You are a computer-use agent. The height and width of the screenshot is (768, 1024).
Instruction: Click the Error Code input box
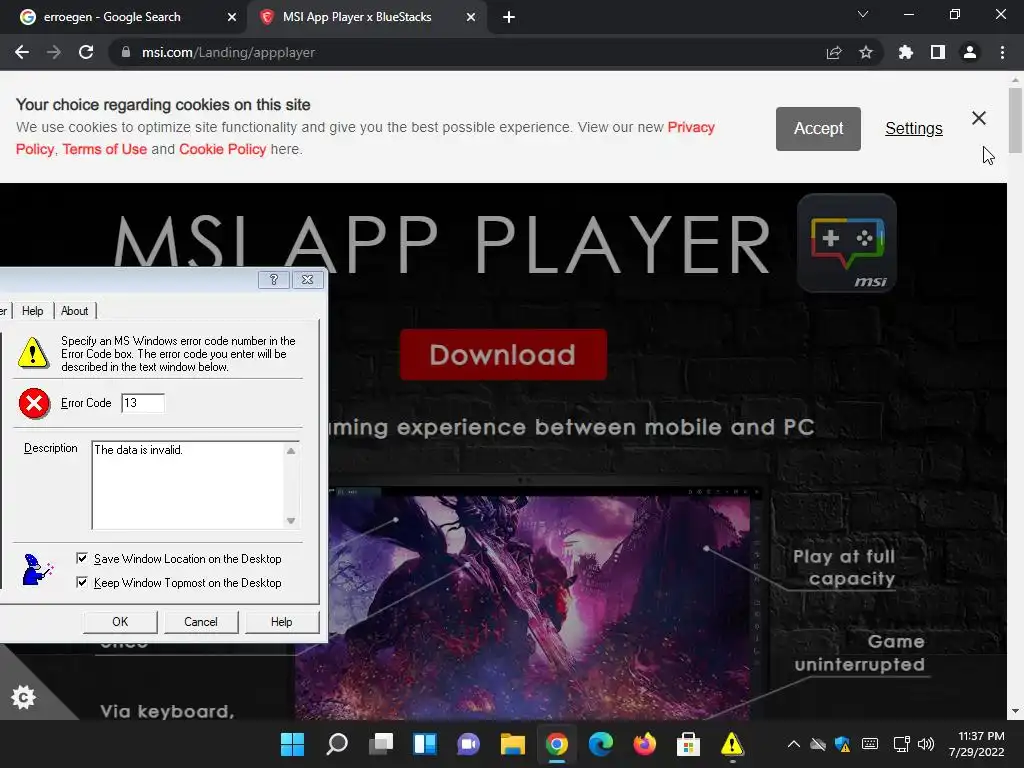click(143, 403)
